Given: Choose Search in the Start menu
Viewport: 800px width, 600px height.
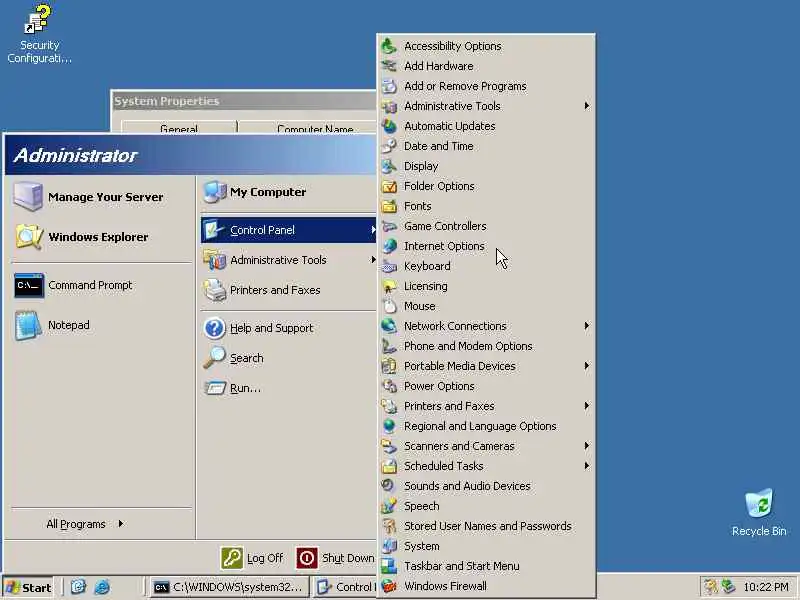Looking at the screenshot, I should coord(288,358).
